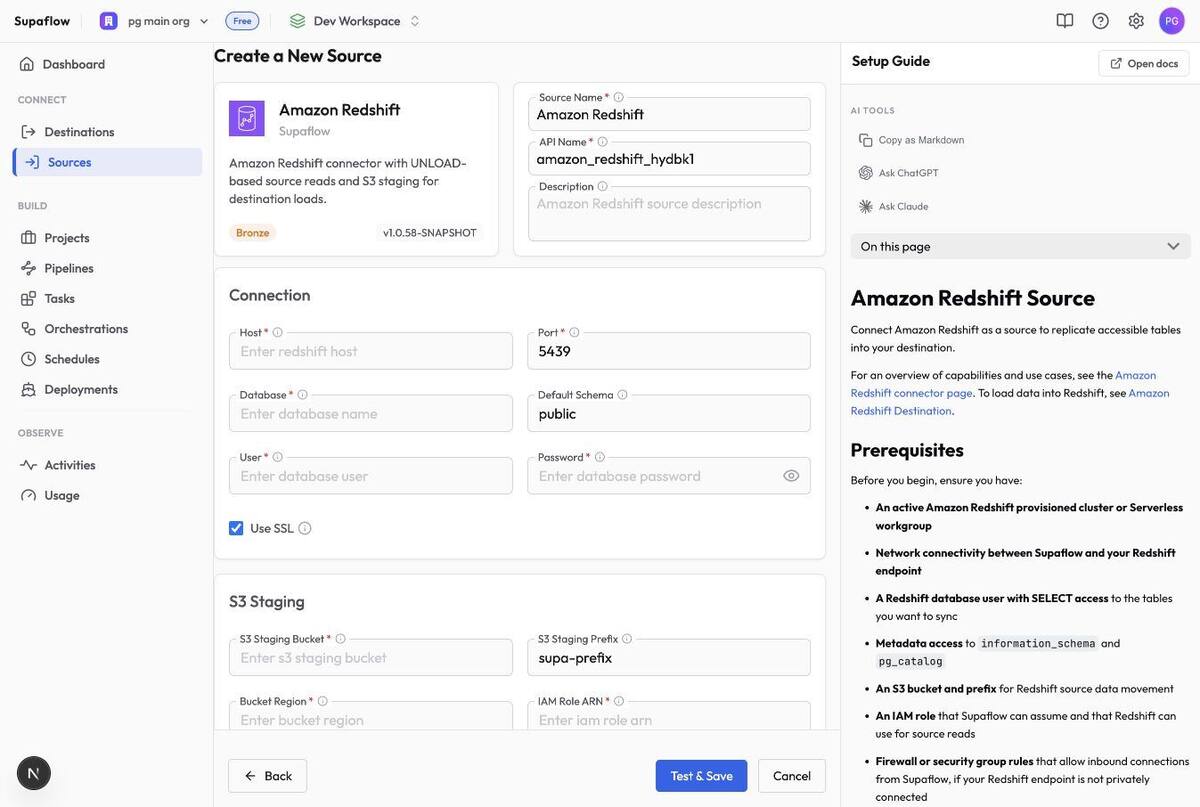Open the documentation book icon in header
The height and width of the screenshot is (807, 1200).
(1065, 20)
